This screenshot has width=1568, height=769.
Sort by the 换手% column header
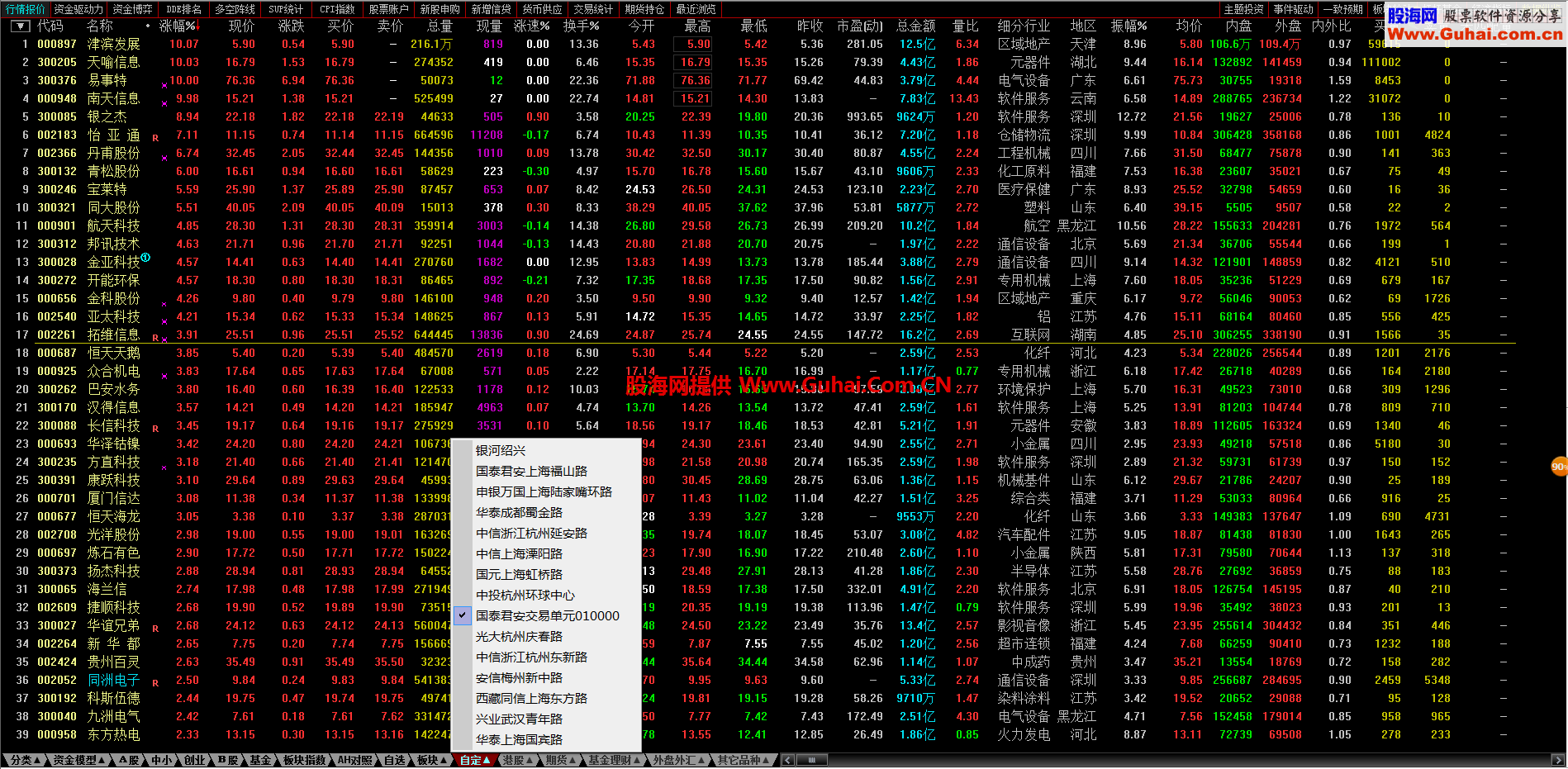click(581, 26)
